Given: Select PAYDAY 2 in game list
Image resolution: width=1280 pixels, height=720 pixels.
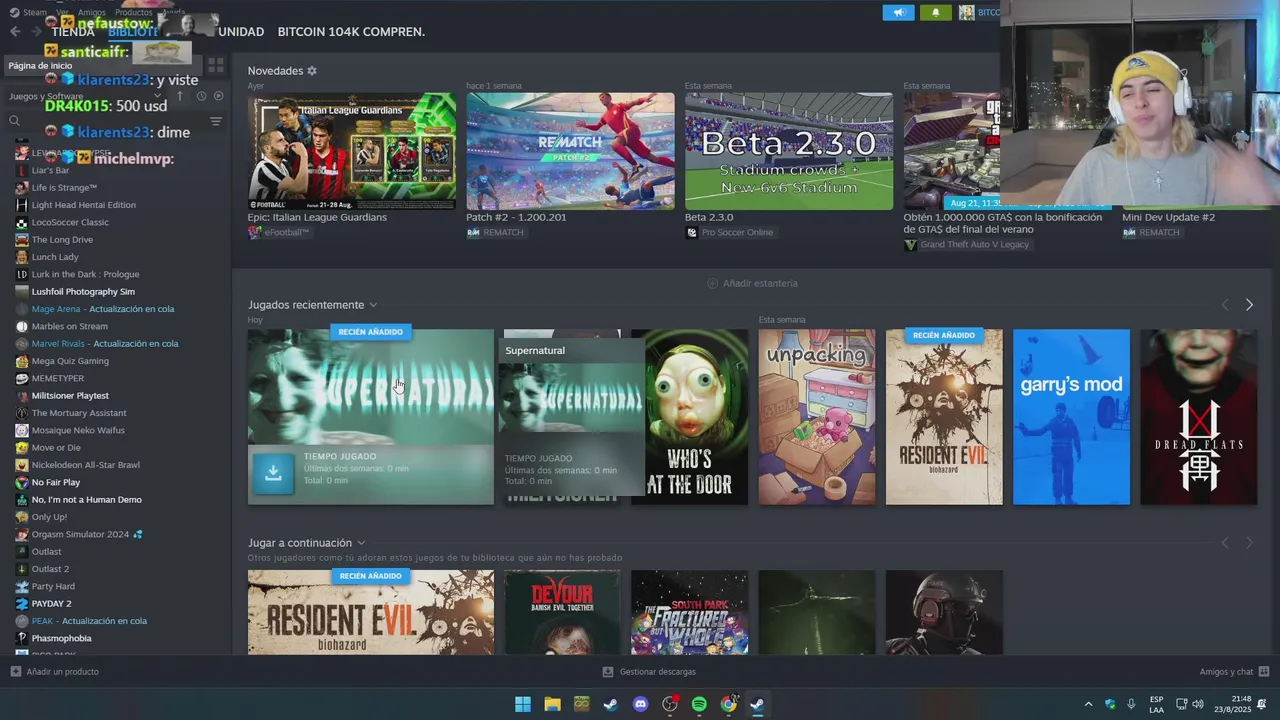Looking at the screenshot, I should (x=51, y=604).
